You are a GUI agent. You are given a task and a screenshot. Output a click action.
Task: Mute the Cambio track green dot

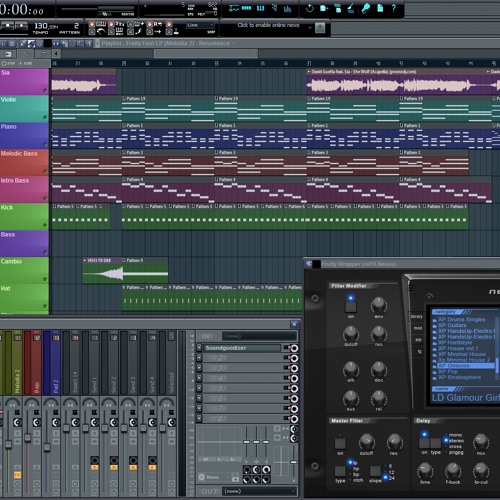pyautogui.click(x=45, y=279)
